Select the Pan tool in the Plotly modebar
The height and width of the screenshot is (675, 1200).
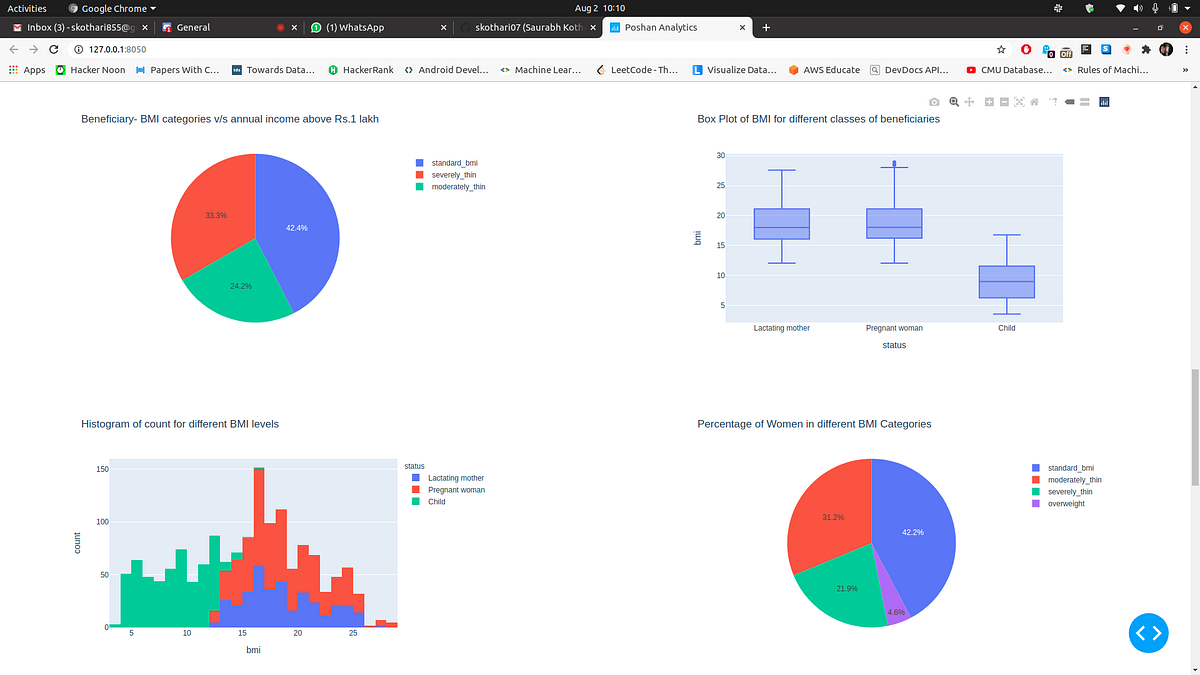pyautogui.click(x=969, y=101)
